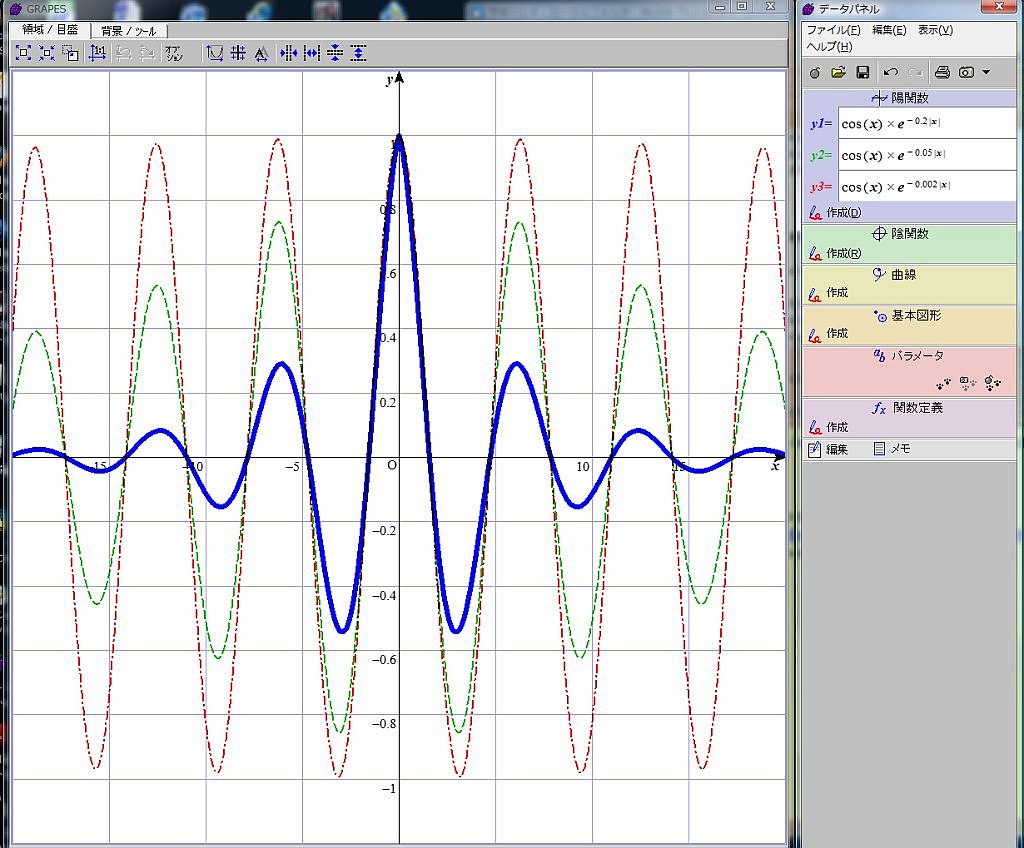This screenshot has width=1024, height=848.
Task: Click the blue y1= color label
Action: [x=820, y=123]
